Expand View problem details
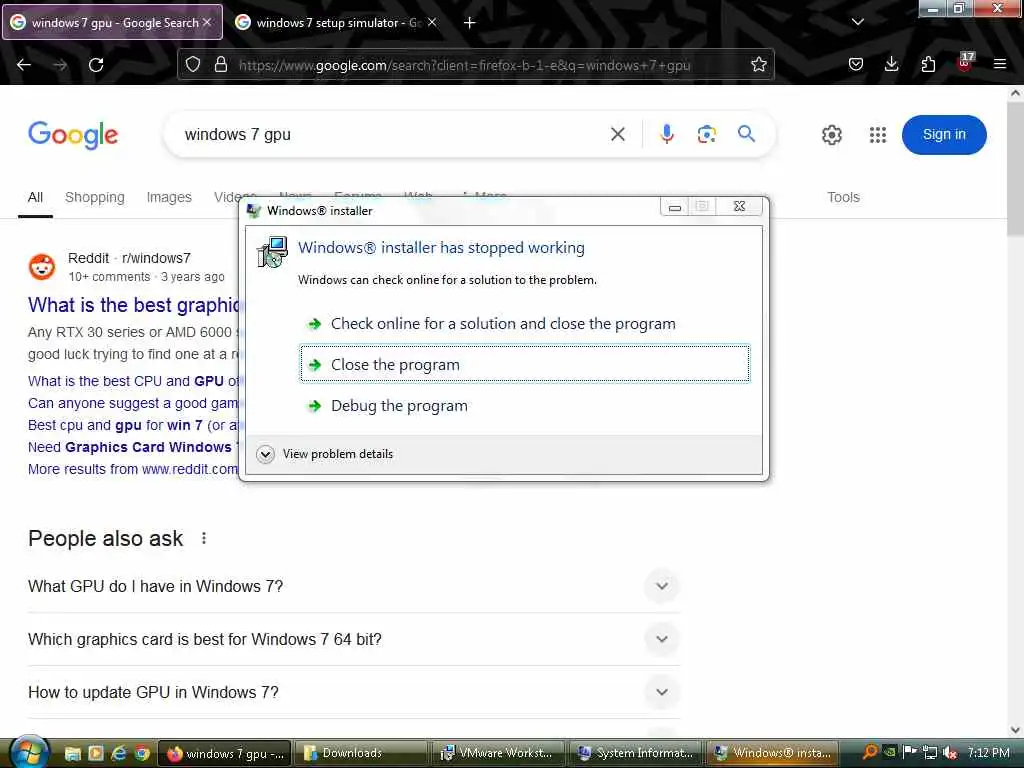 coord(325,454)
